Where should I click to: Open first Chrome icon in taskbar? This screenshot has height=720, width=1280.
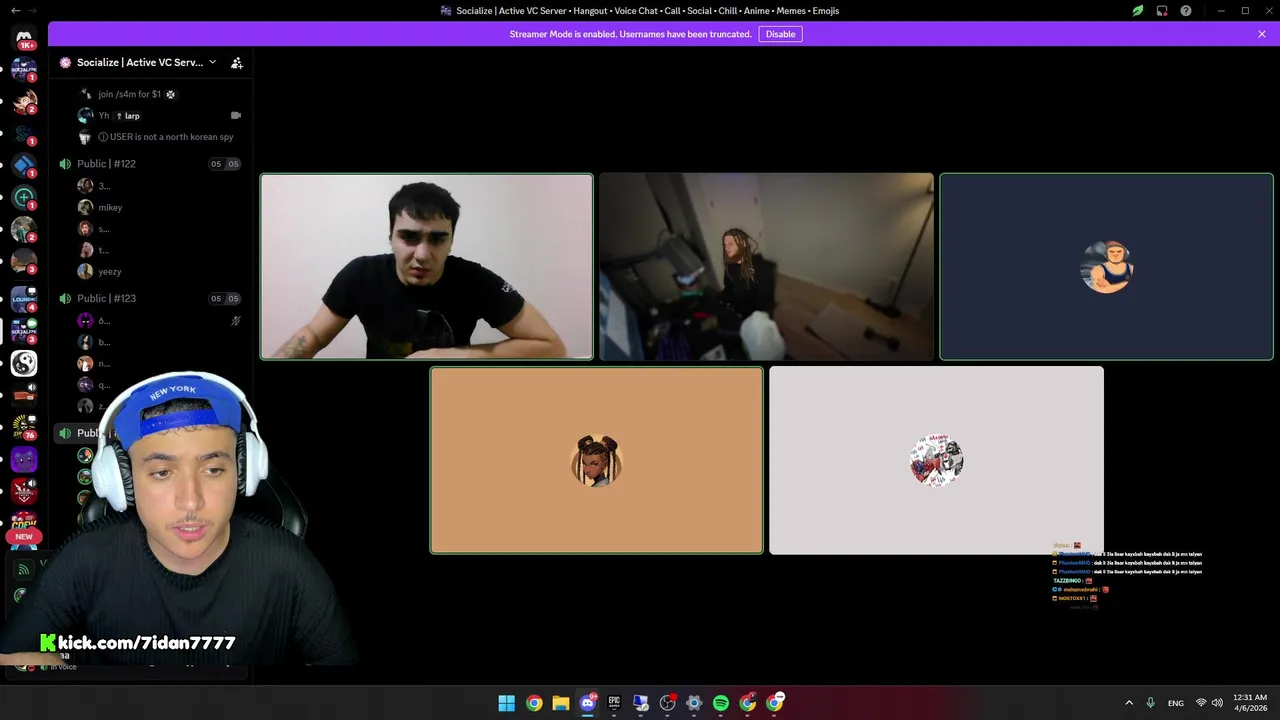coord(534,703)
